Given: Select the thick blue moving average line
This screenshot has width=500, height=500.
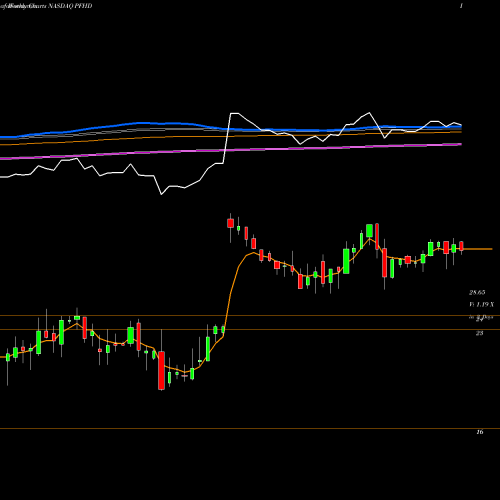Looking at the screenshot, I should tap(231, 129).
